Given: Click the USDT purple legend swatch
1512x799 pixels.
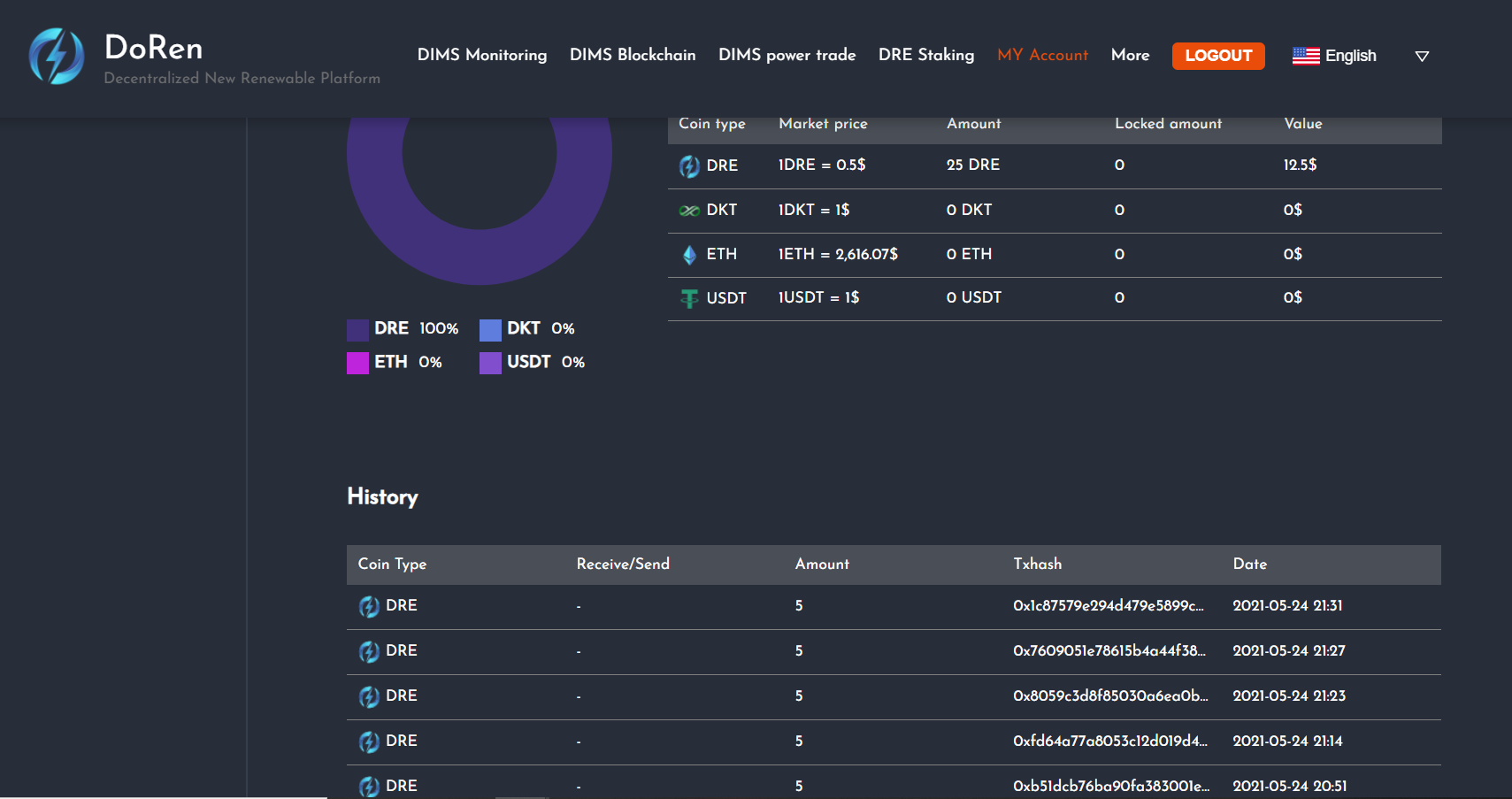Looking at the screenshot, I should (490, 363).
